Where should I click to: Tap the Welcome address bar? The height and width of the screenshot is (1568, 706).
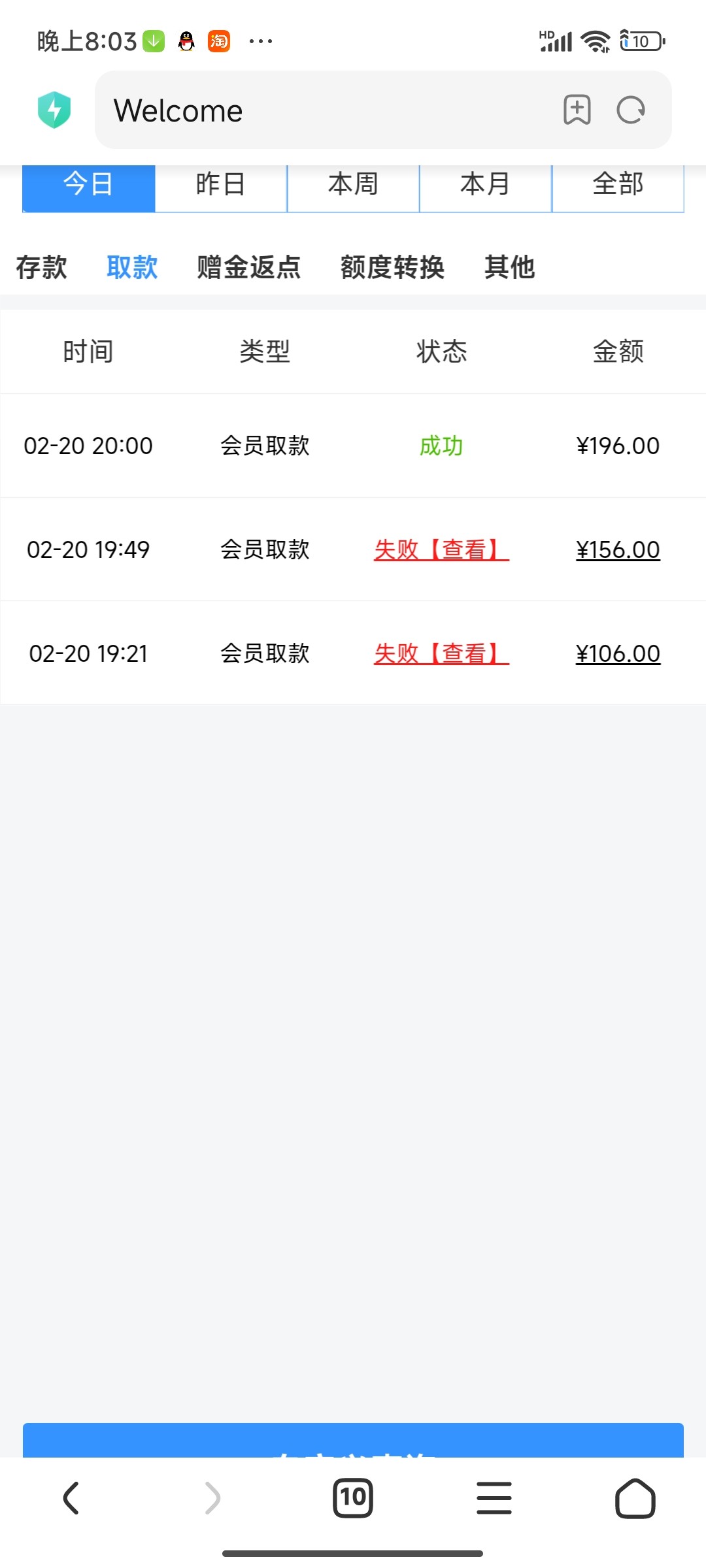[327, 110]
